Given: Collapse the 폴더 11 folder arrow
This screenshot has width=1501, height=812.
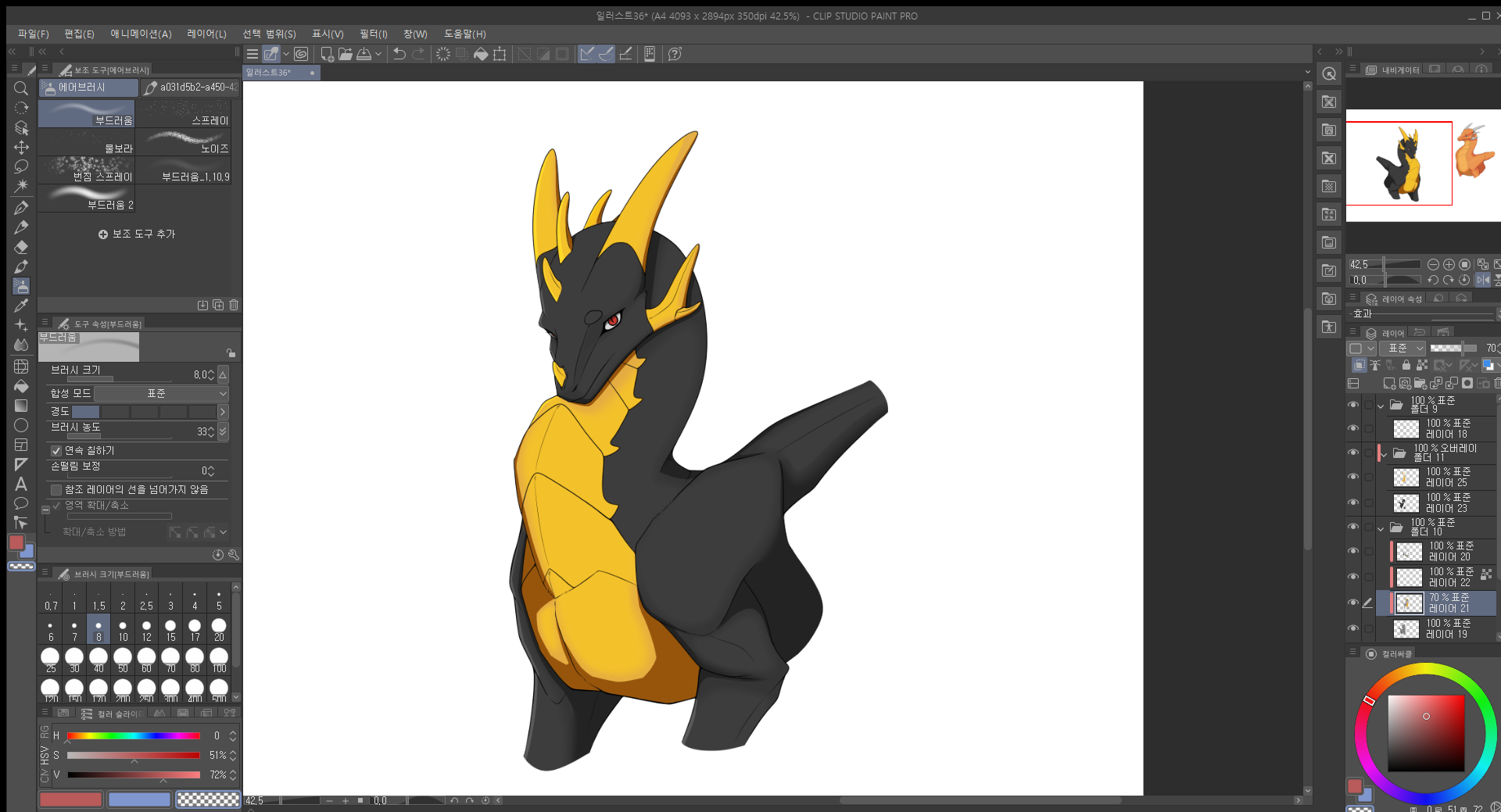Looking at the screenshot, I should (1383, 454).
